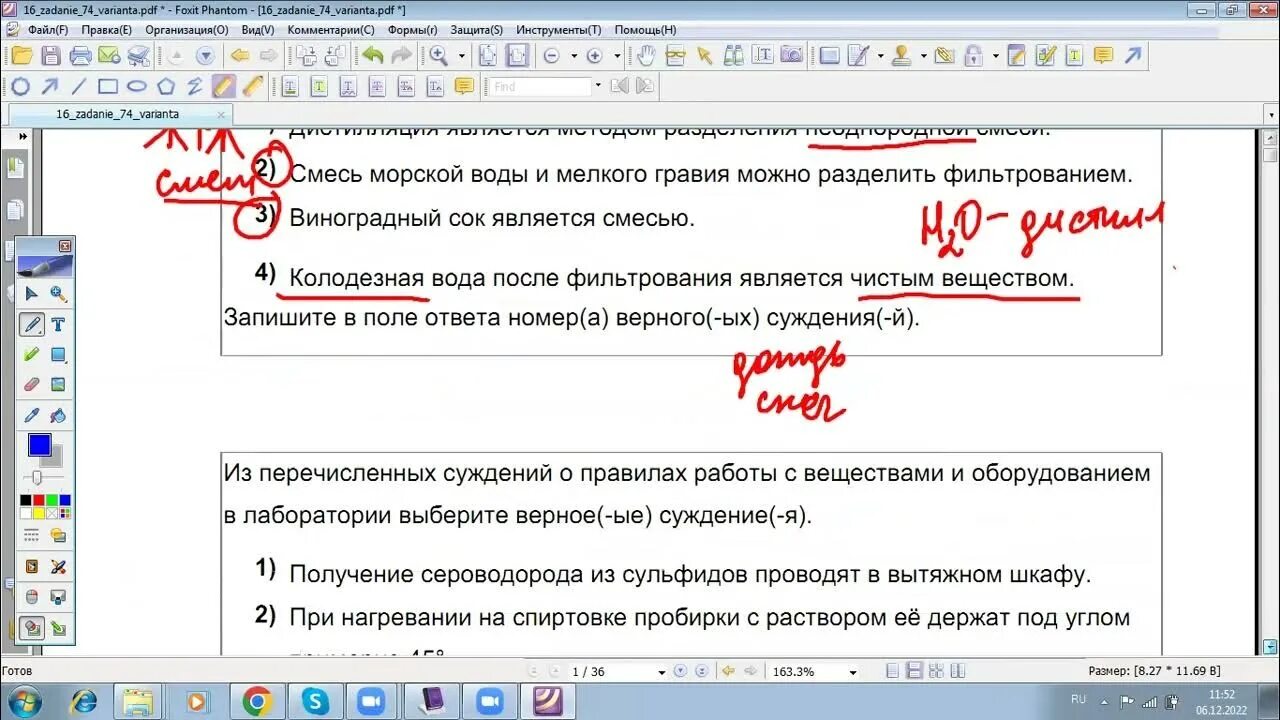Zoom in with the plus button
This screenshot has height=720, width=1280.
[x=594, y=56]
